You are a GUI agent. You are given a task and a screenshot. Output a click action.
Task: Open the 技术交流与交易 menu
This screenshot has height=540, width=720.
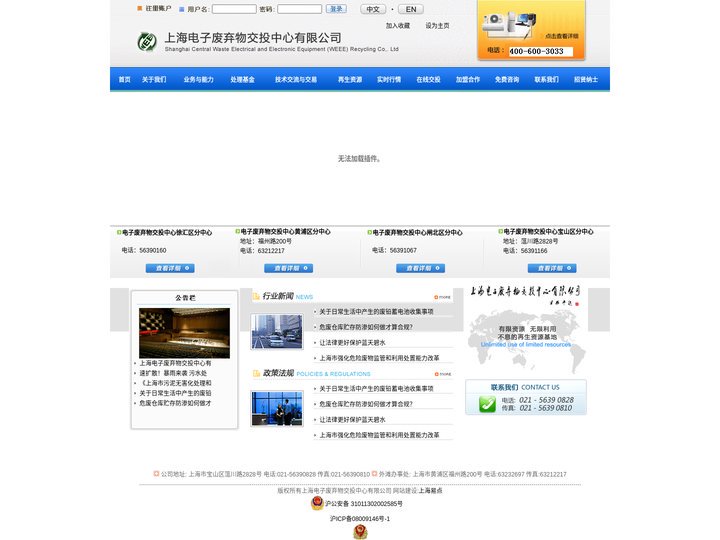click(x=296, y=79)
